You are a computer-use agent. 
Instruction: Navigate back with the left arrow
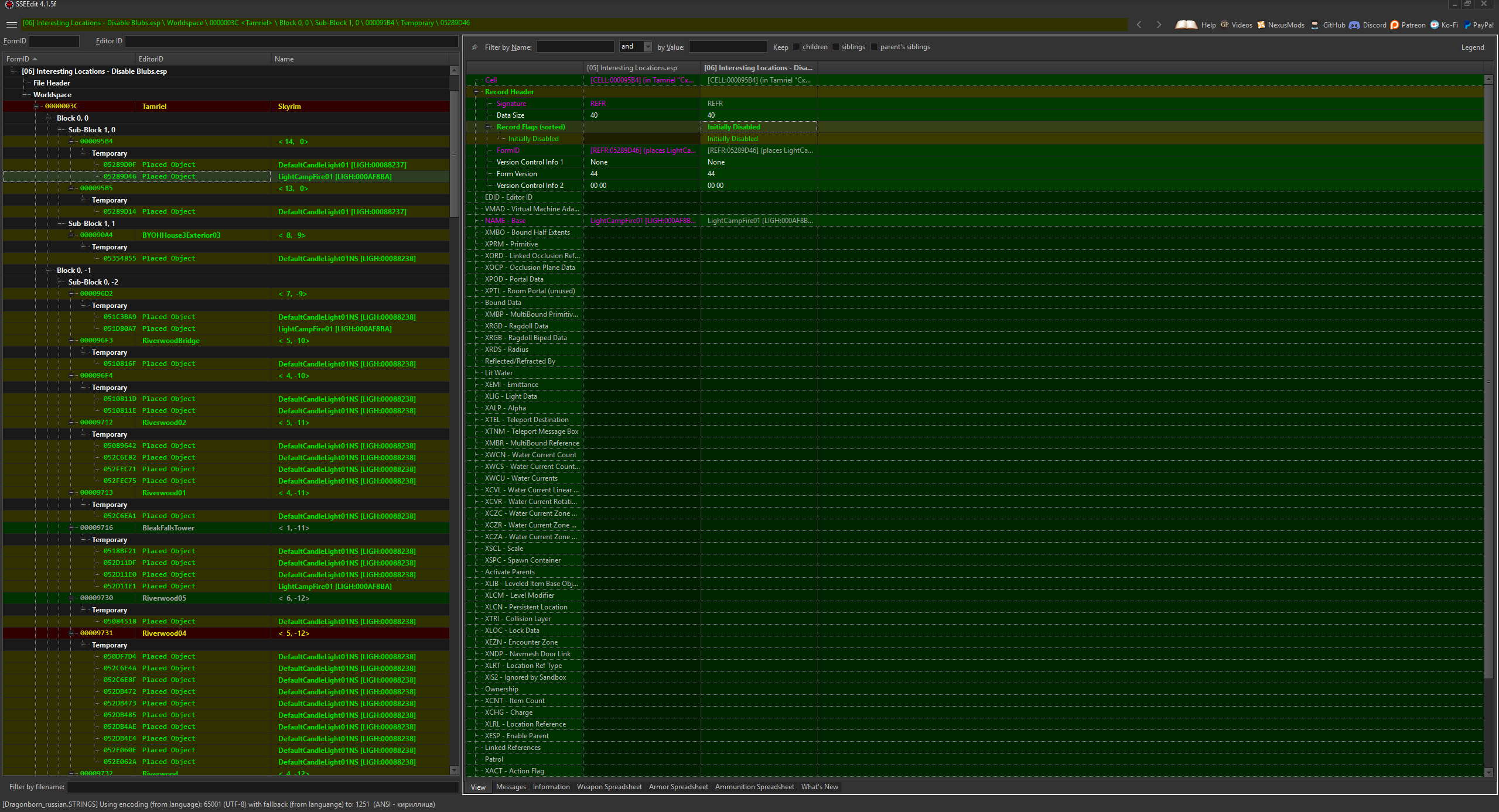pyautogui.click(x=1139, y=25)
